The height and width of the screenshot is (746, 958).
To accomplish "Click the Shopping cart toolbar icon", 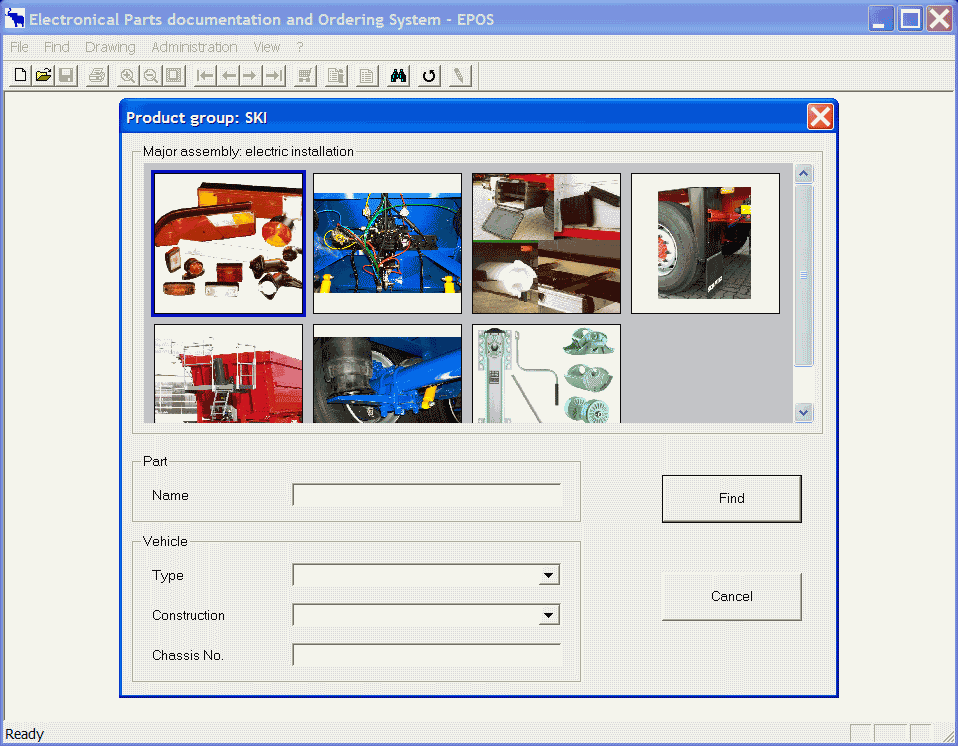I will [x=305, y=76].
